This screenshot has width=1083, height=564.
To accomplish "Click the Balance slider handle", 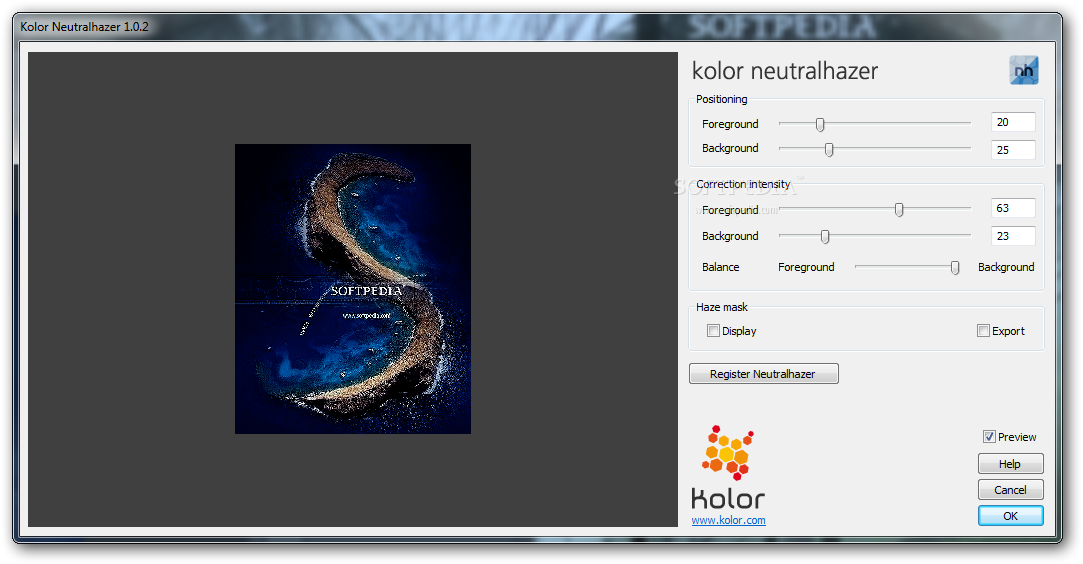I will coord(955,267).
